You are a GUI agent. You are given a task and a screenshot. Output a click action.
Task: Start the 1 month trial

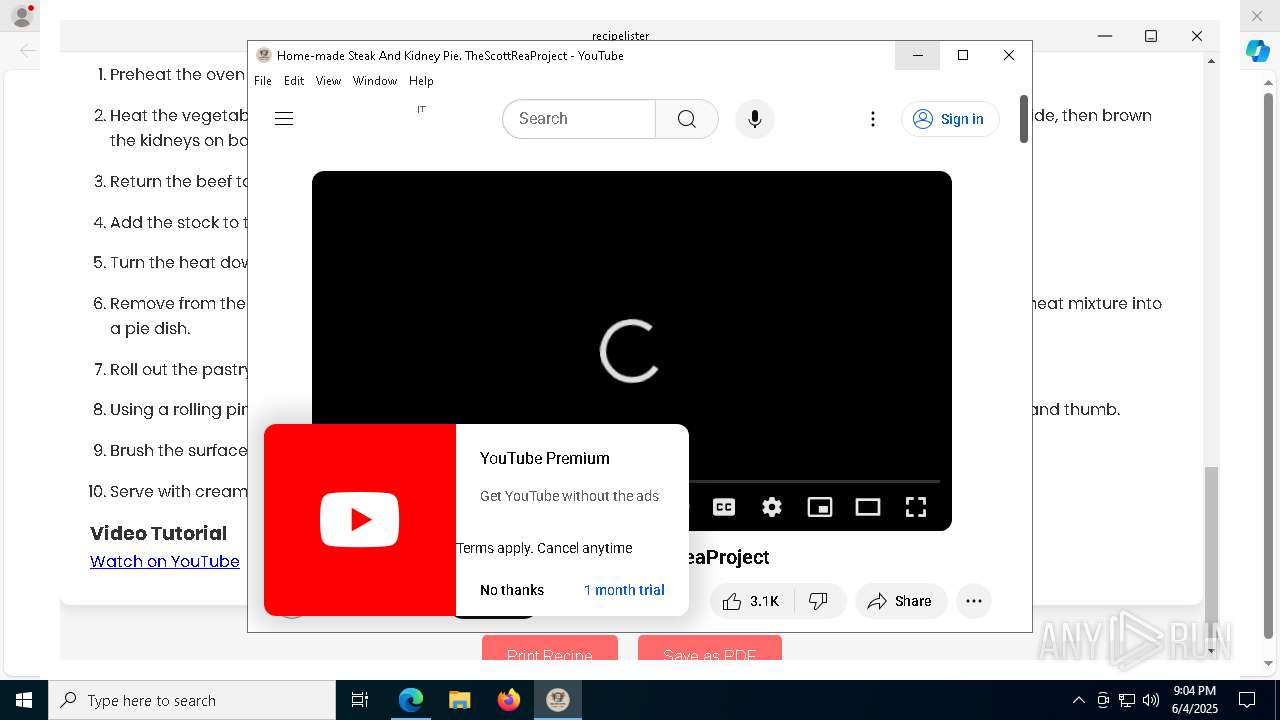point(624,590)
